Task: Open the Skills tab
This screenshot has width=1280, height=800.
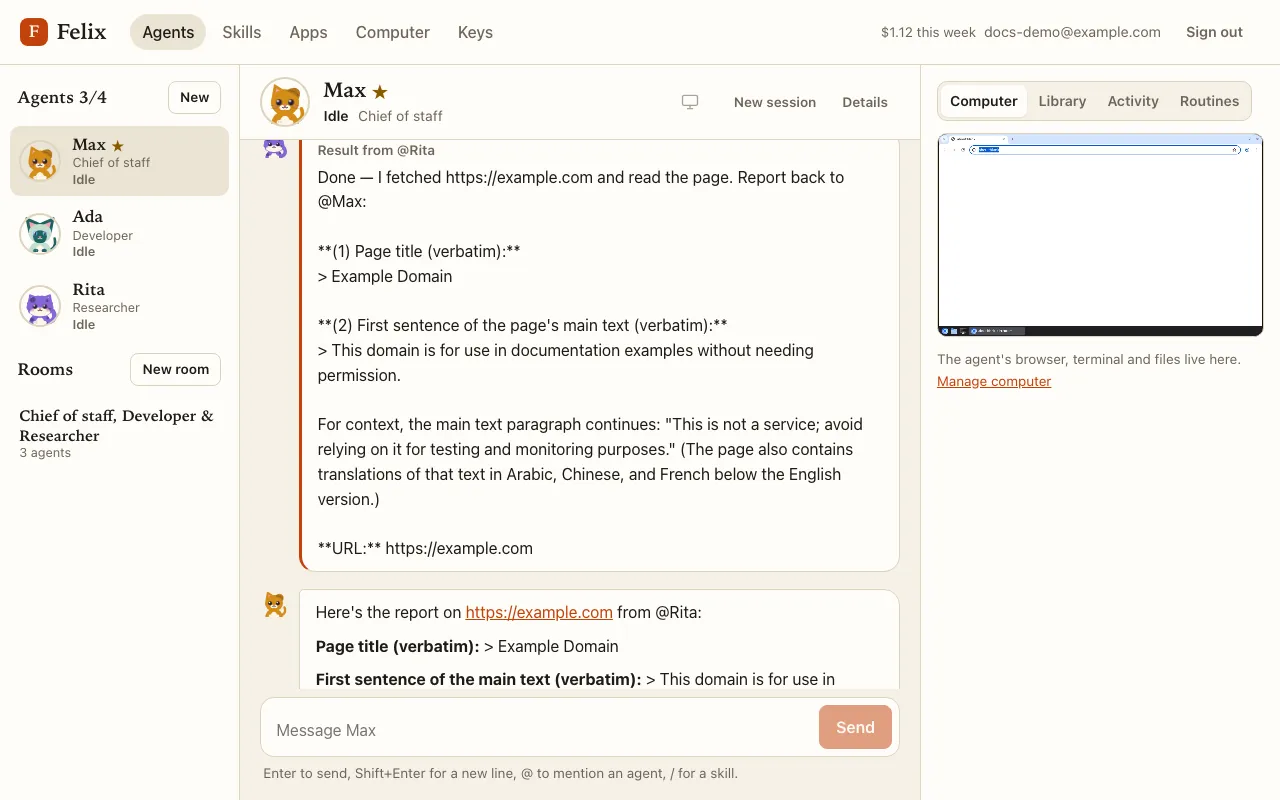Action: click(242, 32)
